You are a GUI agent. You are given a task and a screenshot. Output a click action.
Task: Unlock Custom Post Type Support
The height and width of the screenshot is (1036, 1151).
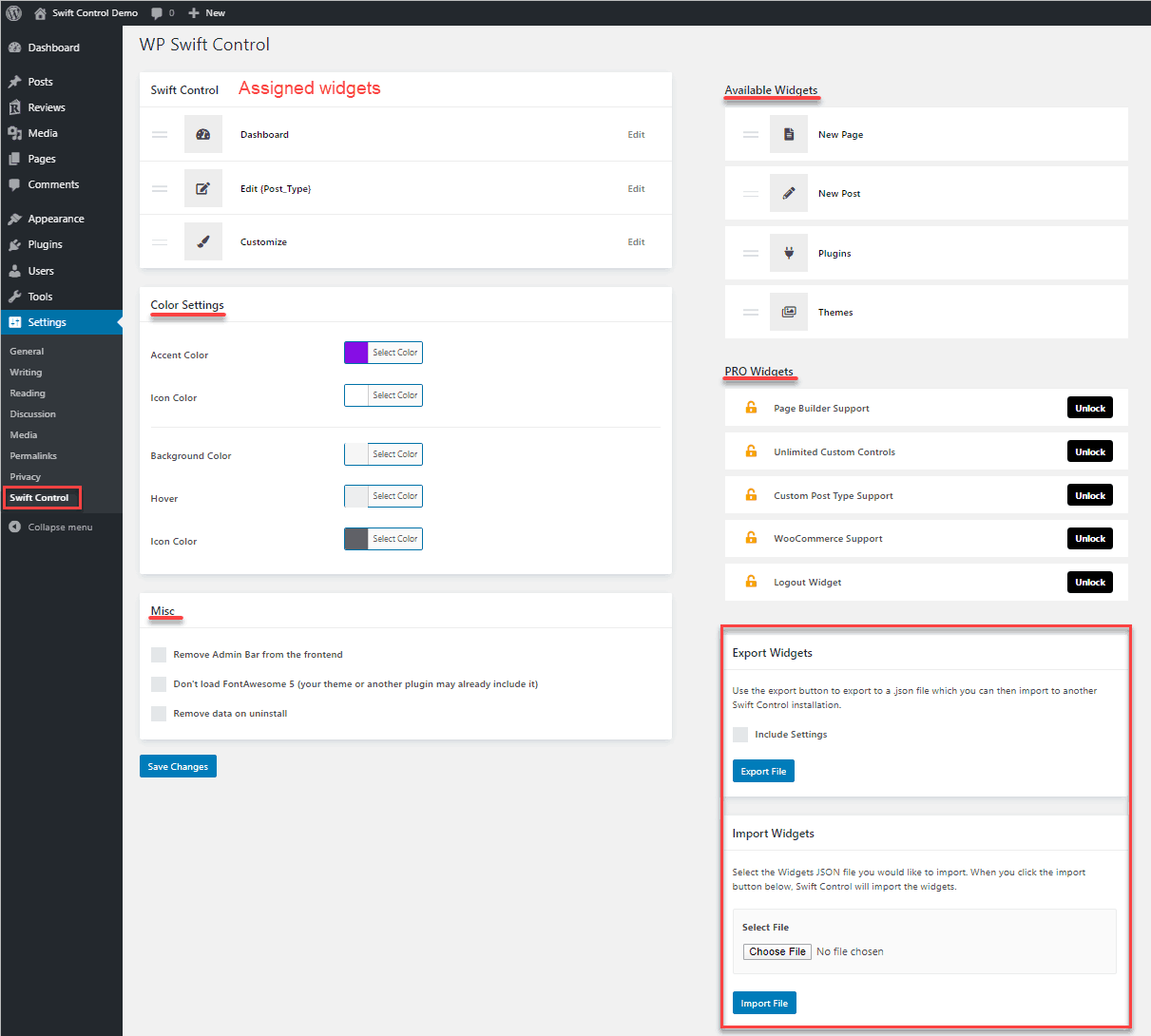point(1090,495)
